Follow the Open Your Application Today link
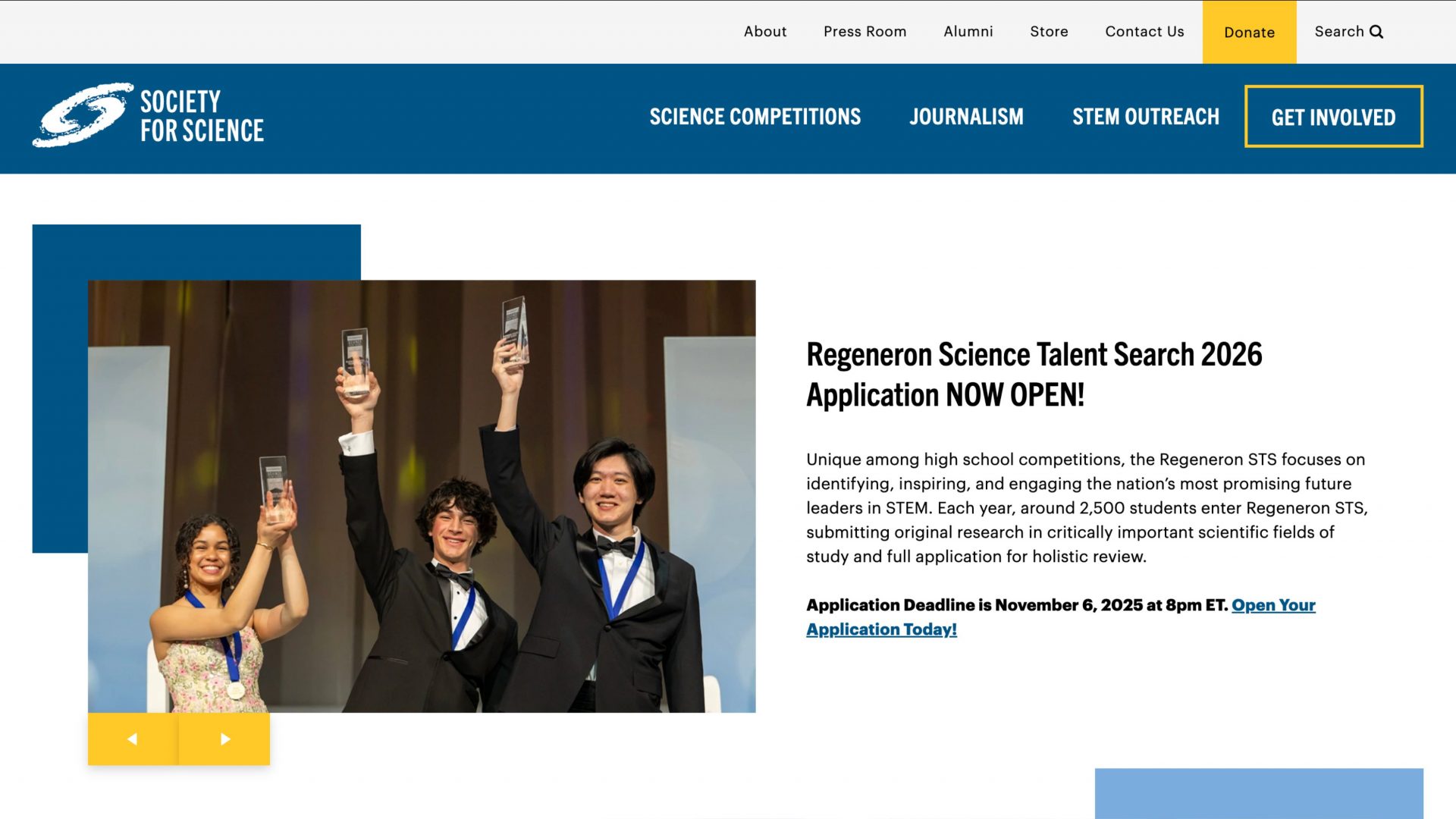1456x819 pixels. [x=1272, y=605]
